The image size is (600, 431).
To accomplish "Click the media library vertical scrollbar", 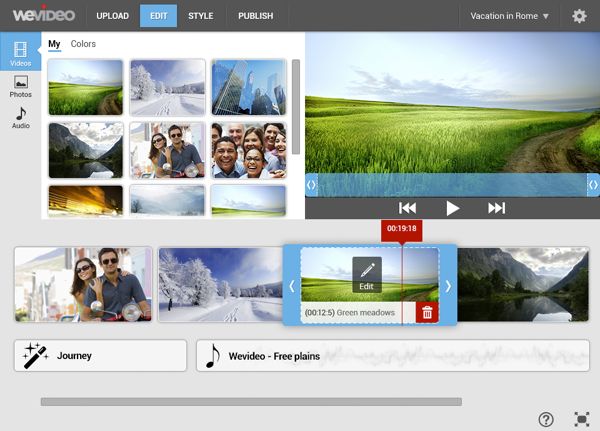I will (295, 107).
